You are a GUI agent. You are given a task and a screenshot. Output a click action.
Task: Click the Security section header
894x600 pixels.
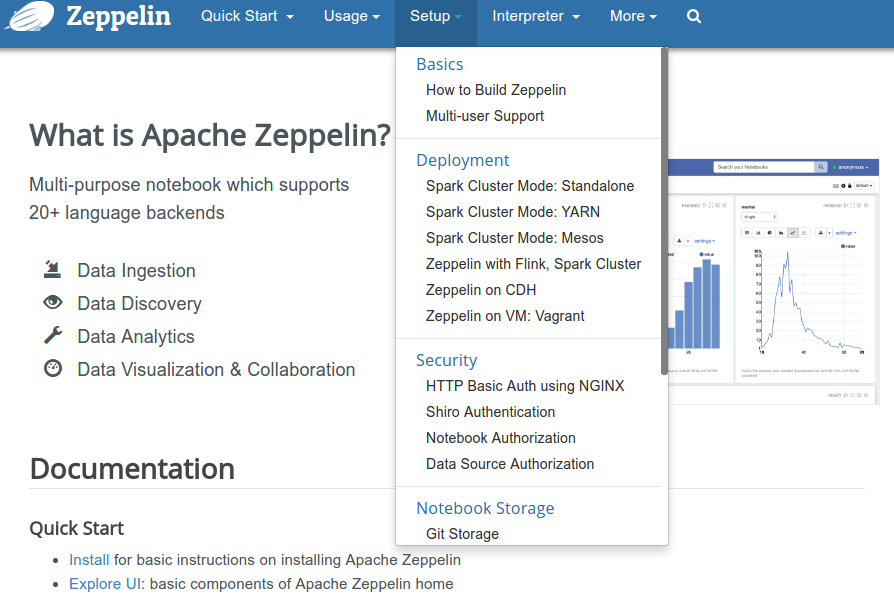pos(446,360)
